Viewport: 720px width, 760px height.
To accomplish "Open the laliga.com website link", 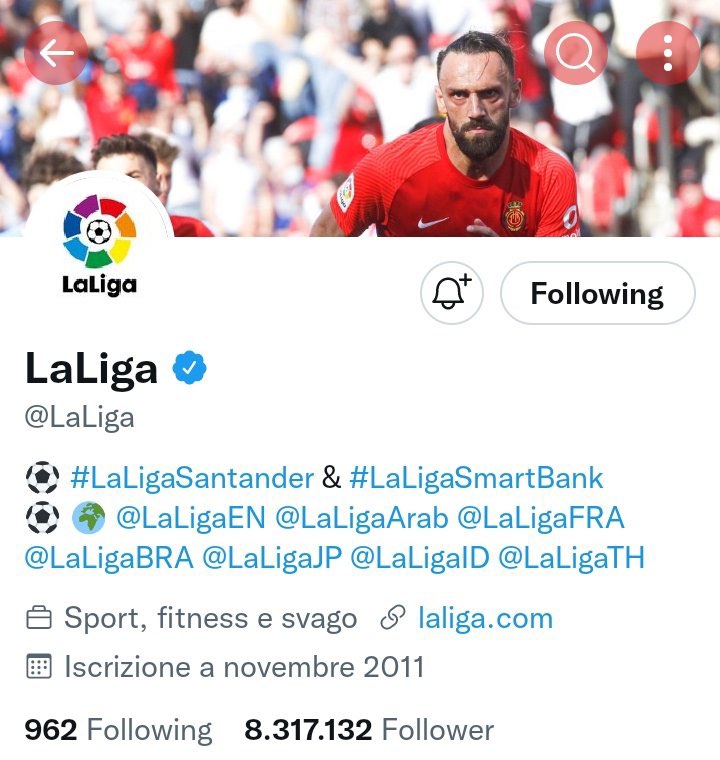I will (485, 618).
